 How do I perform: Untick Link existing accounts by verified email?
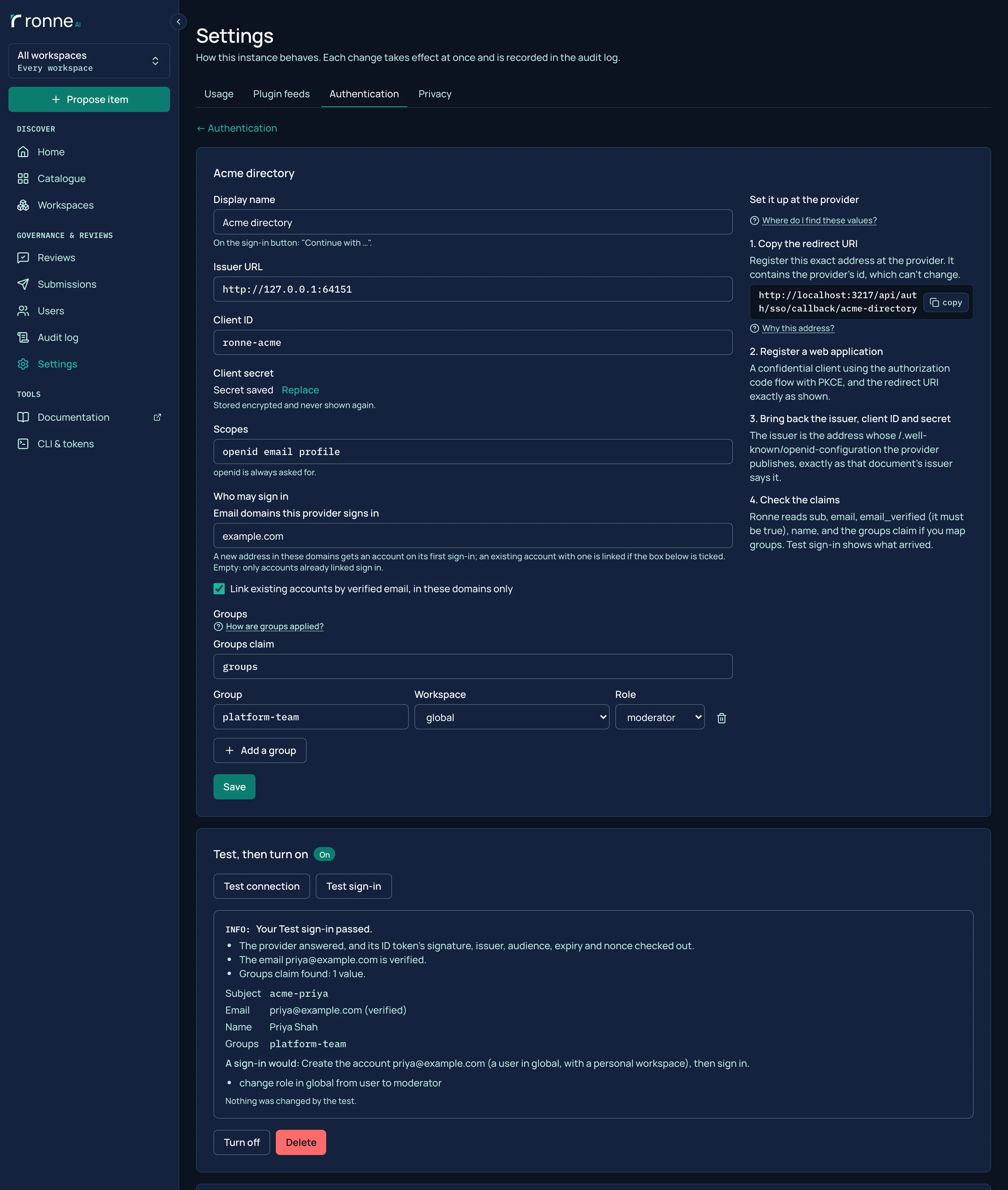pyautogui.click(x=219, y=588)
